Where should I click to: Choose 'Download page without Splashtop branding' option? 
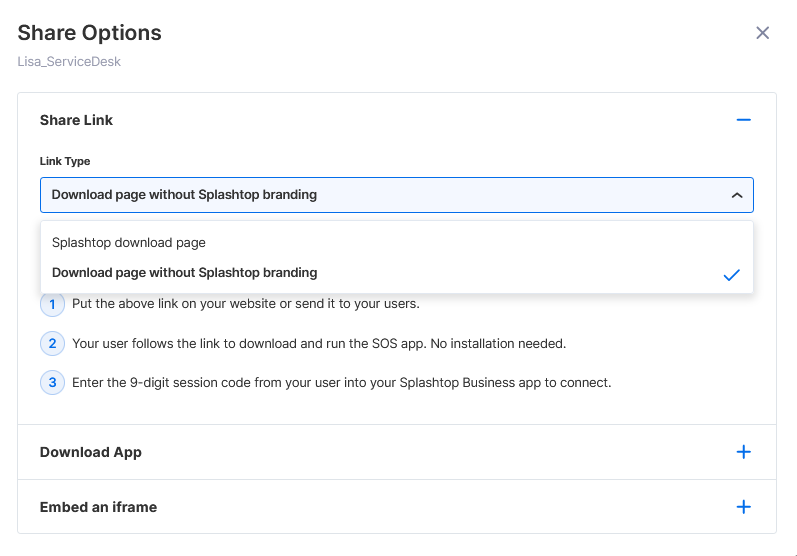coord(396,273)
